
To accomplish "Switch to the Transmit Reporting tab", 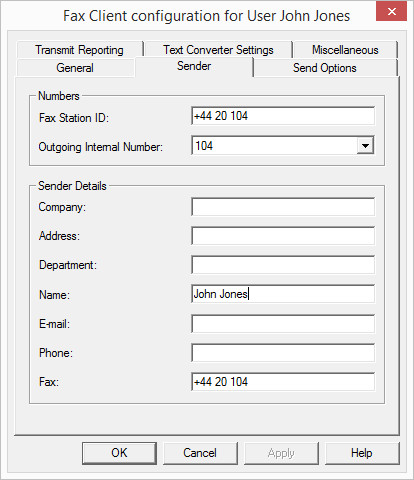I will click(79, 50).
